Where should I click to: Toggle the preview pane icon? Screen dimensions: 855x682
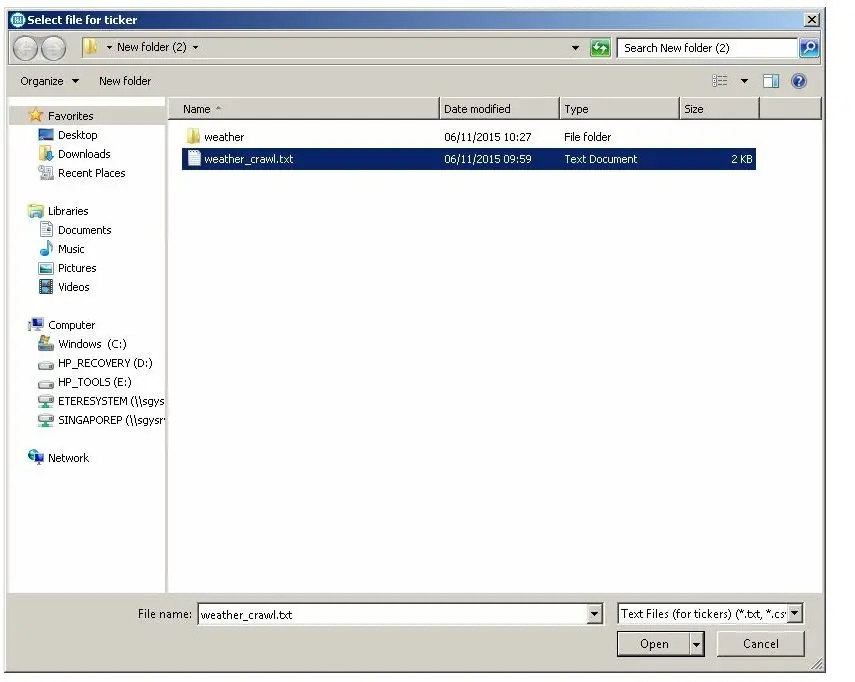pos(771,81)
